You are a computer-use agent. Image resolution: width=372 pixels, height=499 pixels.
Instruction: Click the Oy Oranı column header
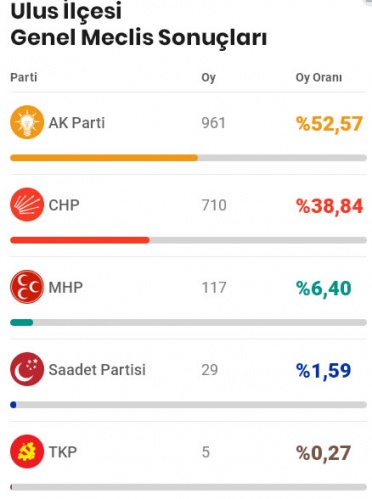(x=319, y=78)
